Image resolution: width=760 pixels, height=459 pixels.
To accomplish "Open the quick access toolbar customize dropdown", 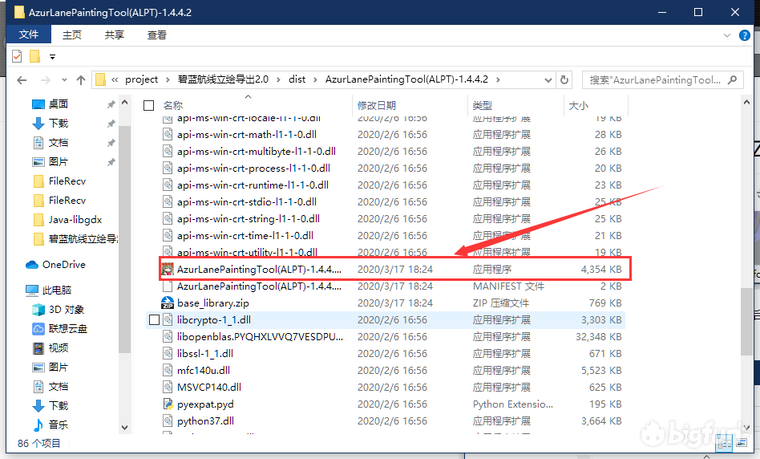I will [52, 57].
